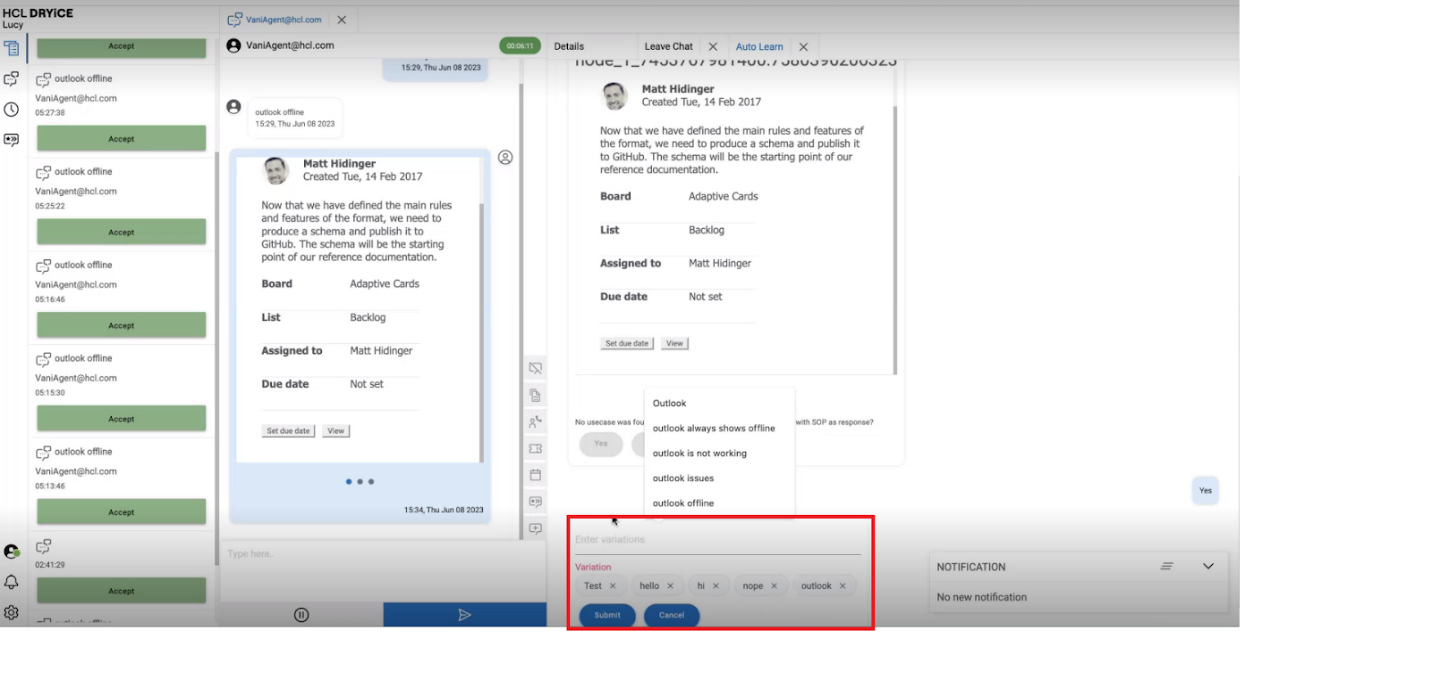Click 'Set due date' in chat card
The width and height of the screenshot is (1431, 679).
pos(288,431)
